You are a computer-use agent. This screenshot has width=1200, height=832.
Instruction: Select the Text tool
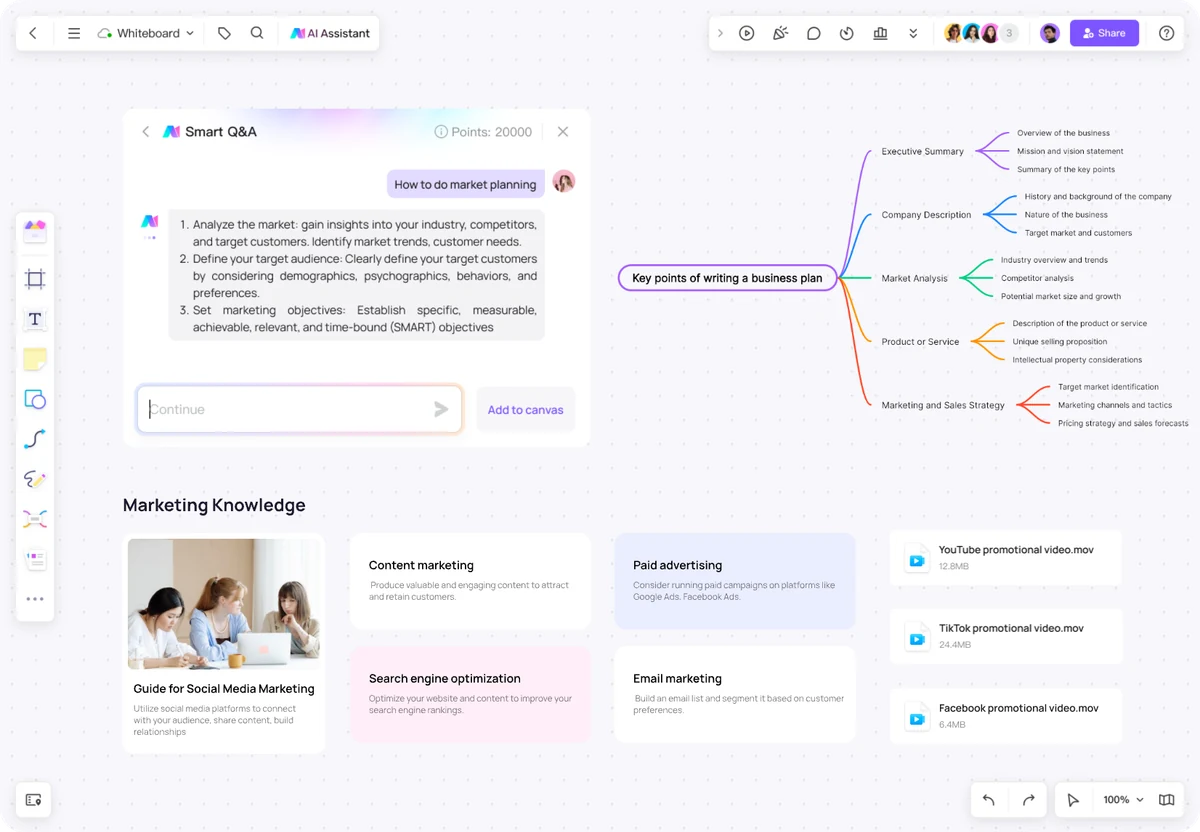pos(35,319)
